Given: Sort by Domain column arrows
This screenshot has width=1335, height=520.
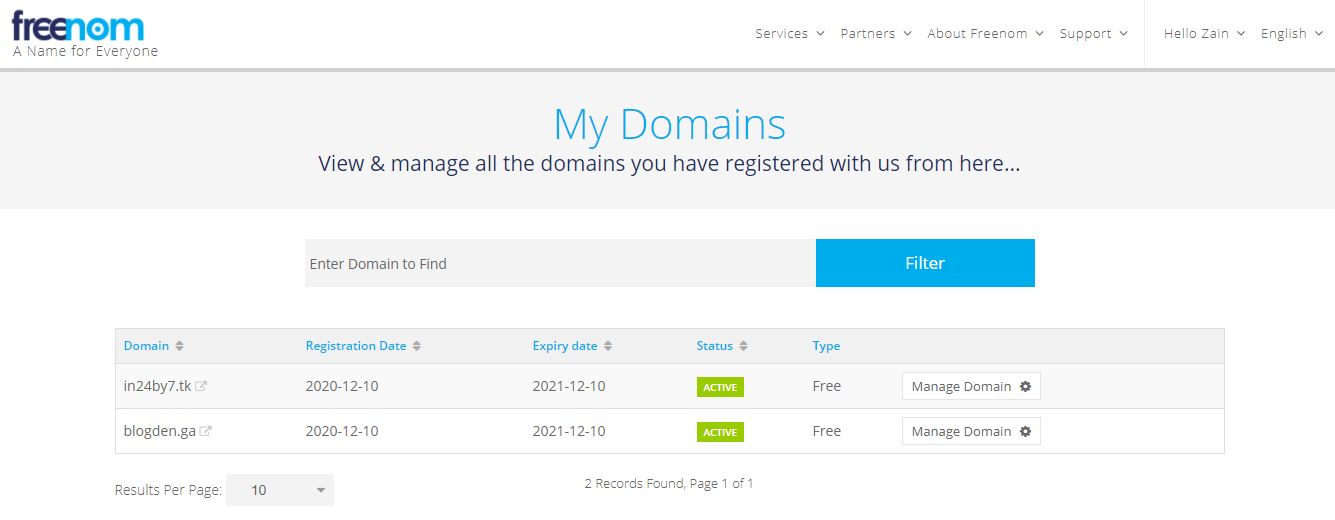Looking at the screenshot, I should [179, 346].
